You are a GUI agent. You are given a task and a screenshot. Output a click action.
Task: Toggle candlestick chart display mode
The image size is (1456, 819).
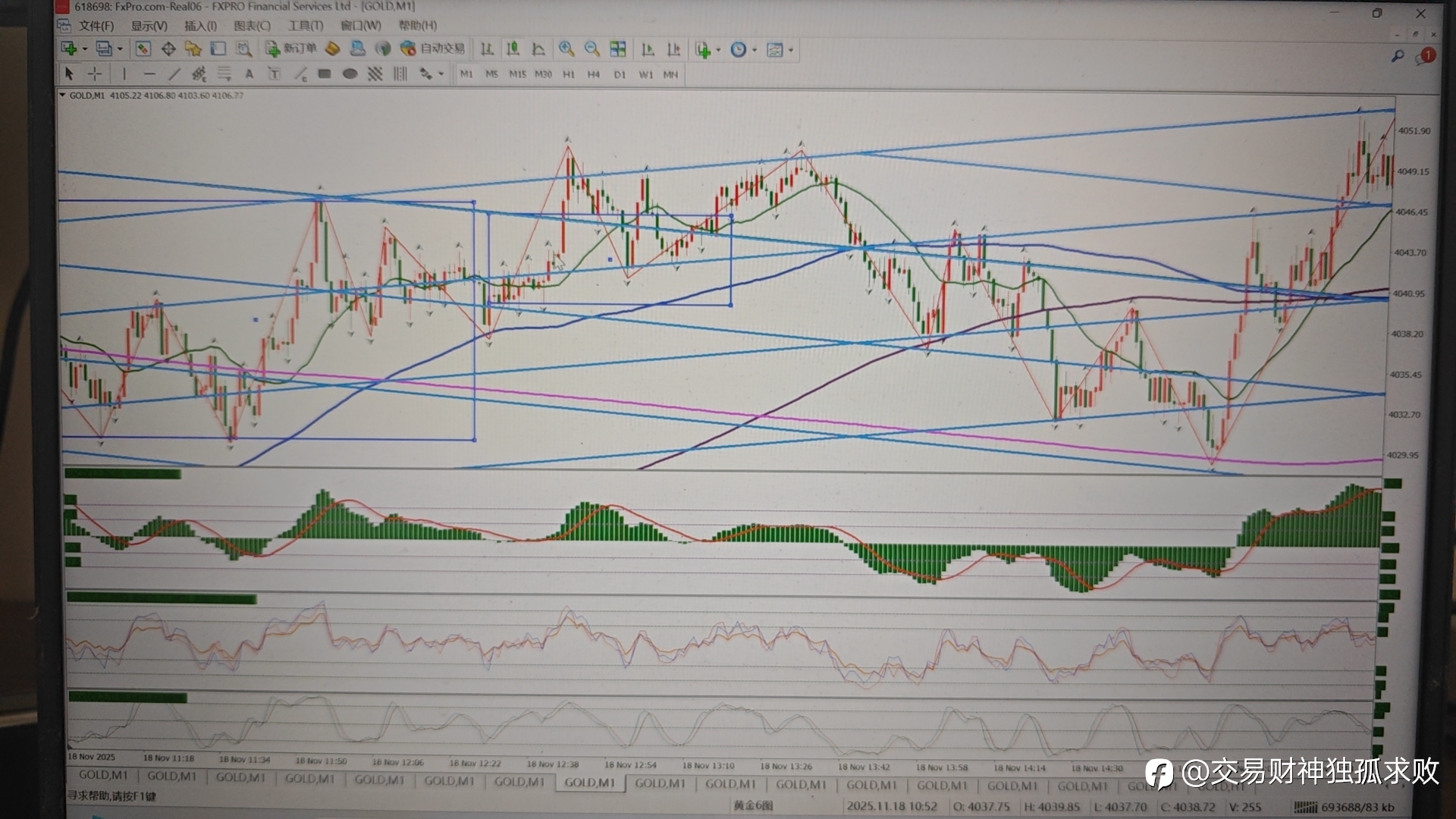coord(513,49)
